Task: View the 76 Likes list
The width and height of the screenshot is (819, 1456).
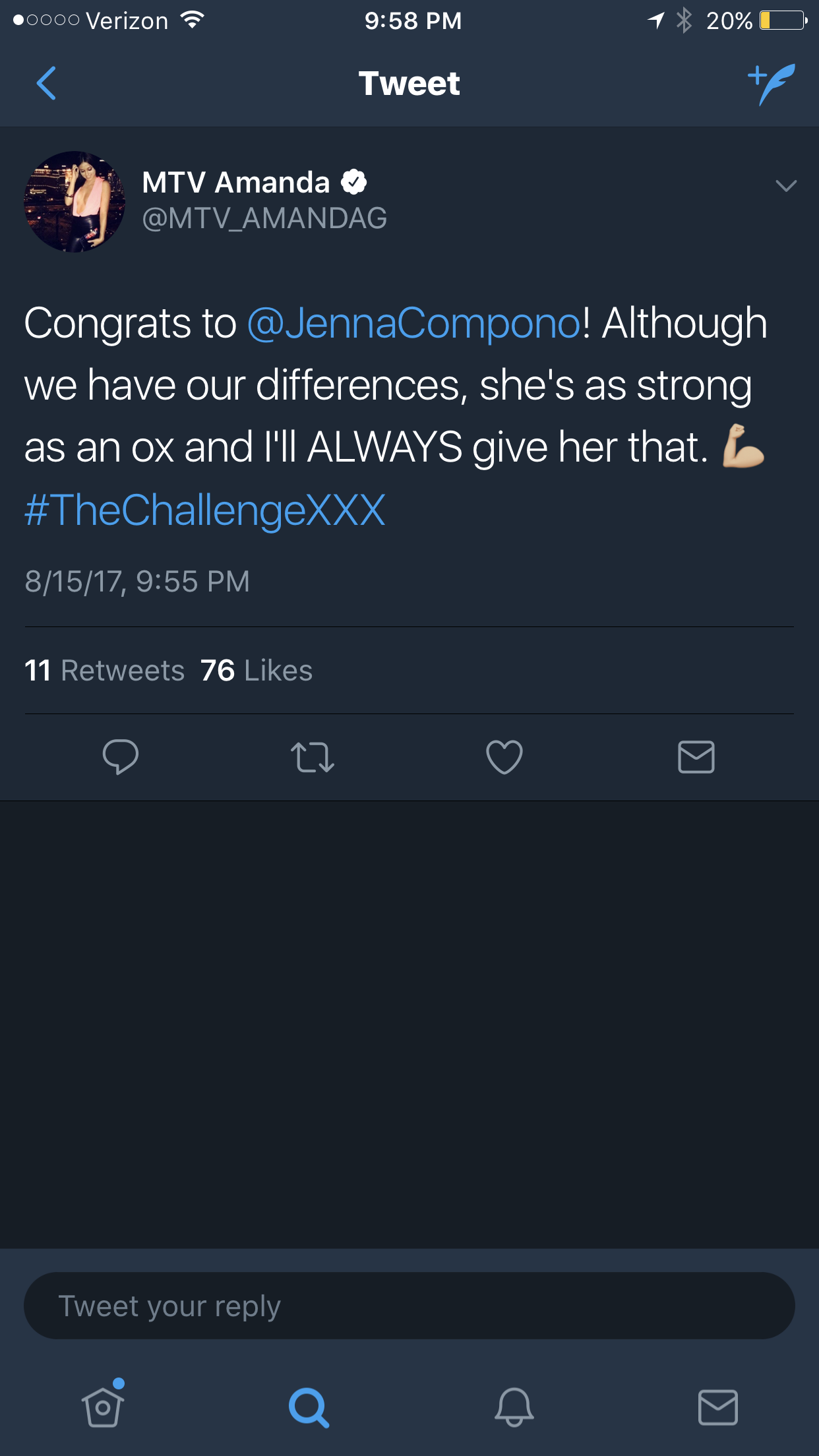Action: pos(257,671)
